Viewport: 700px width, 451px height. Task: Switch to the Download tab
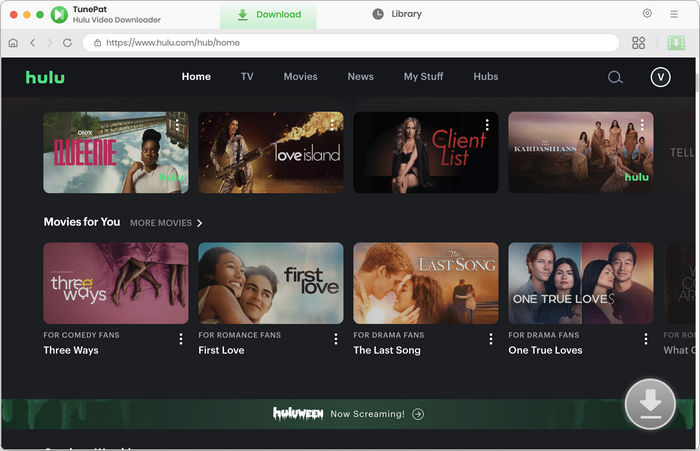pyautogui.click(x=268, y=15)
